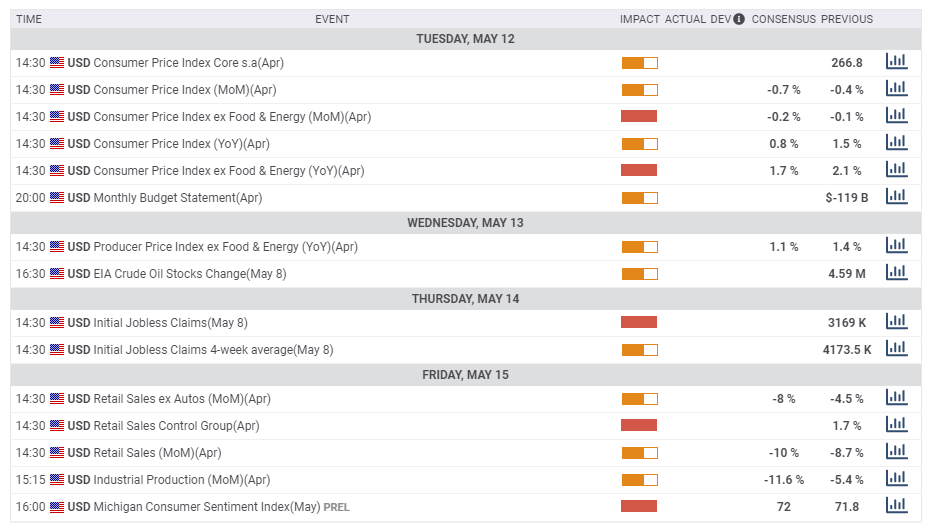Click the IMPACT column header

[640, 19]
